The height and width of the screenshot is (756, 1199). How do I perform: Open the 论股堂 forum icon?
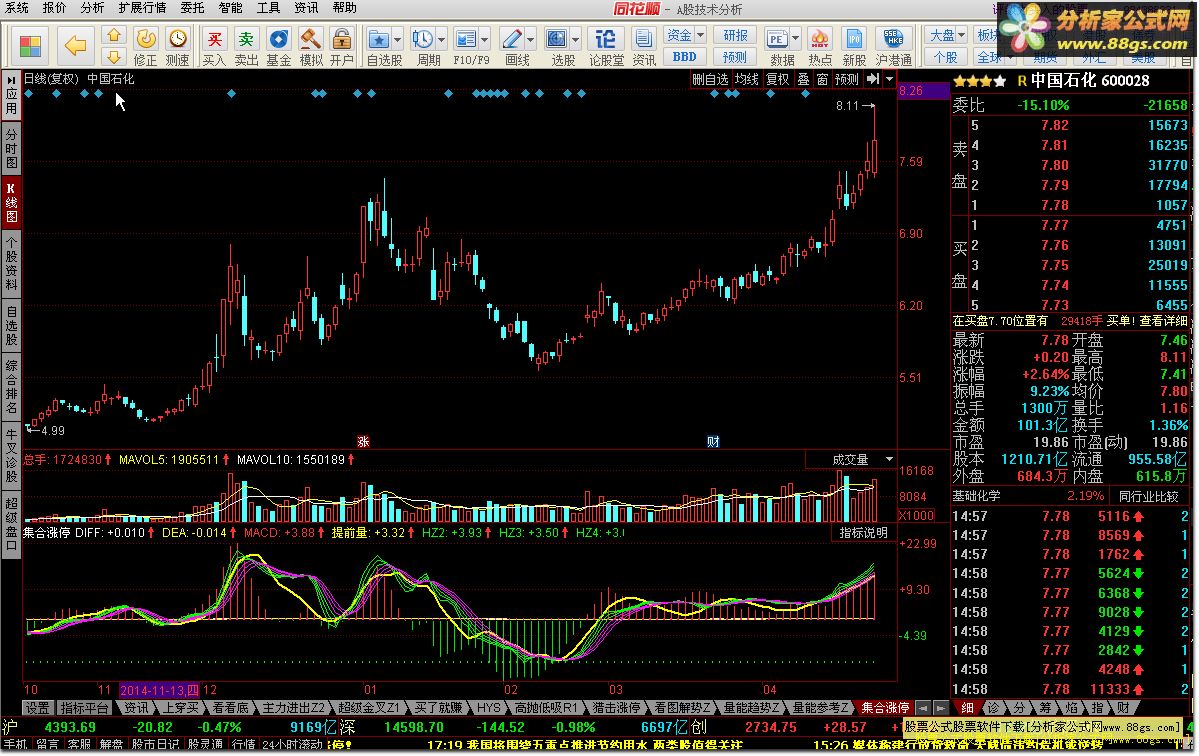[606, 38]
